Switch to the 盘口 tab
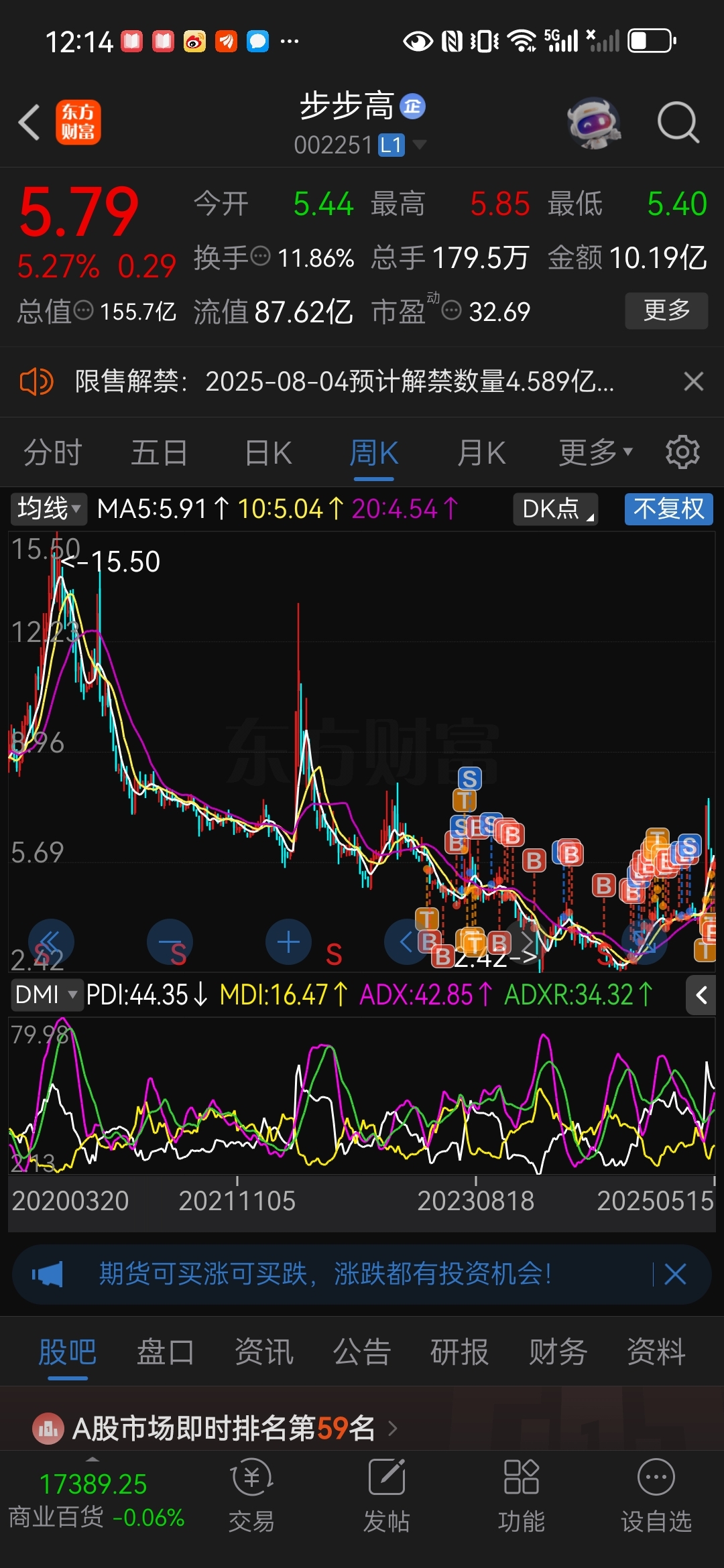724x1568 pixels. pyautogui.click(x=166, y=1352)
